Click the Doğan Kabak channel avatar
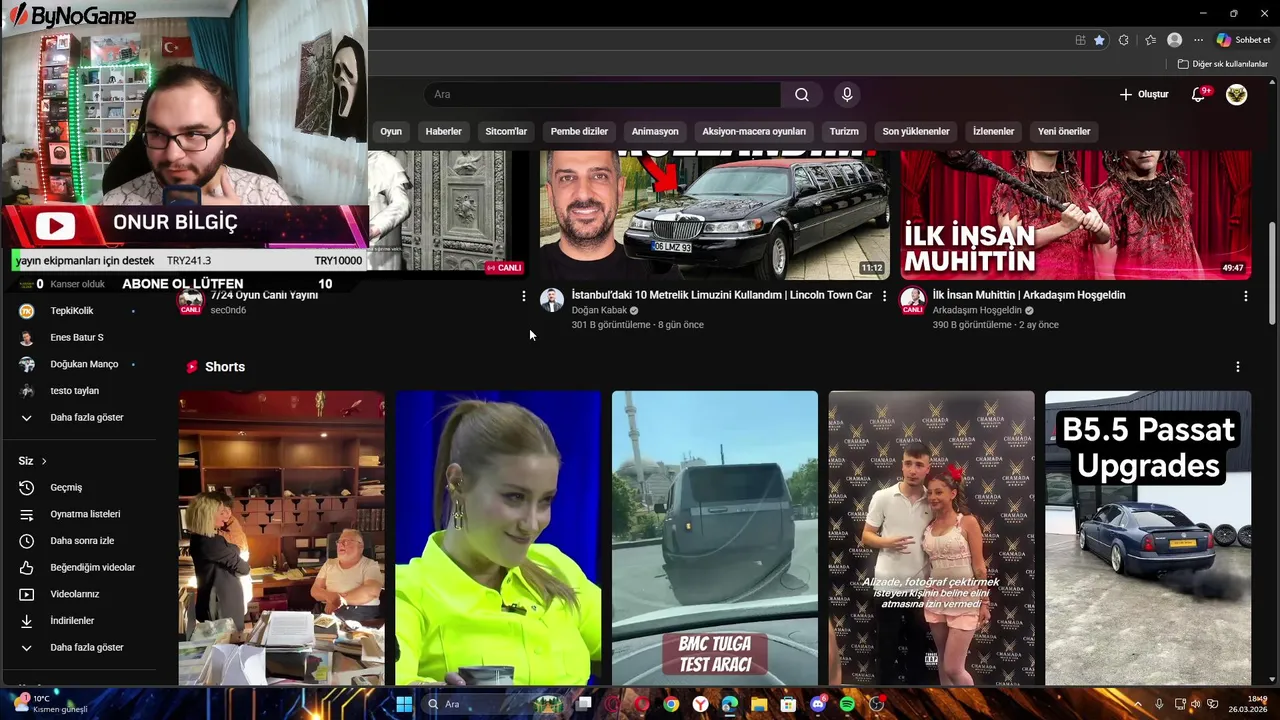The image size is (1280, 720). coord(552,300)
